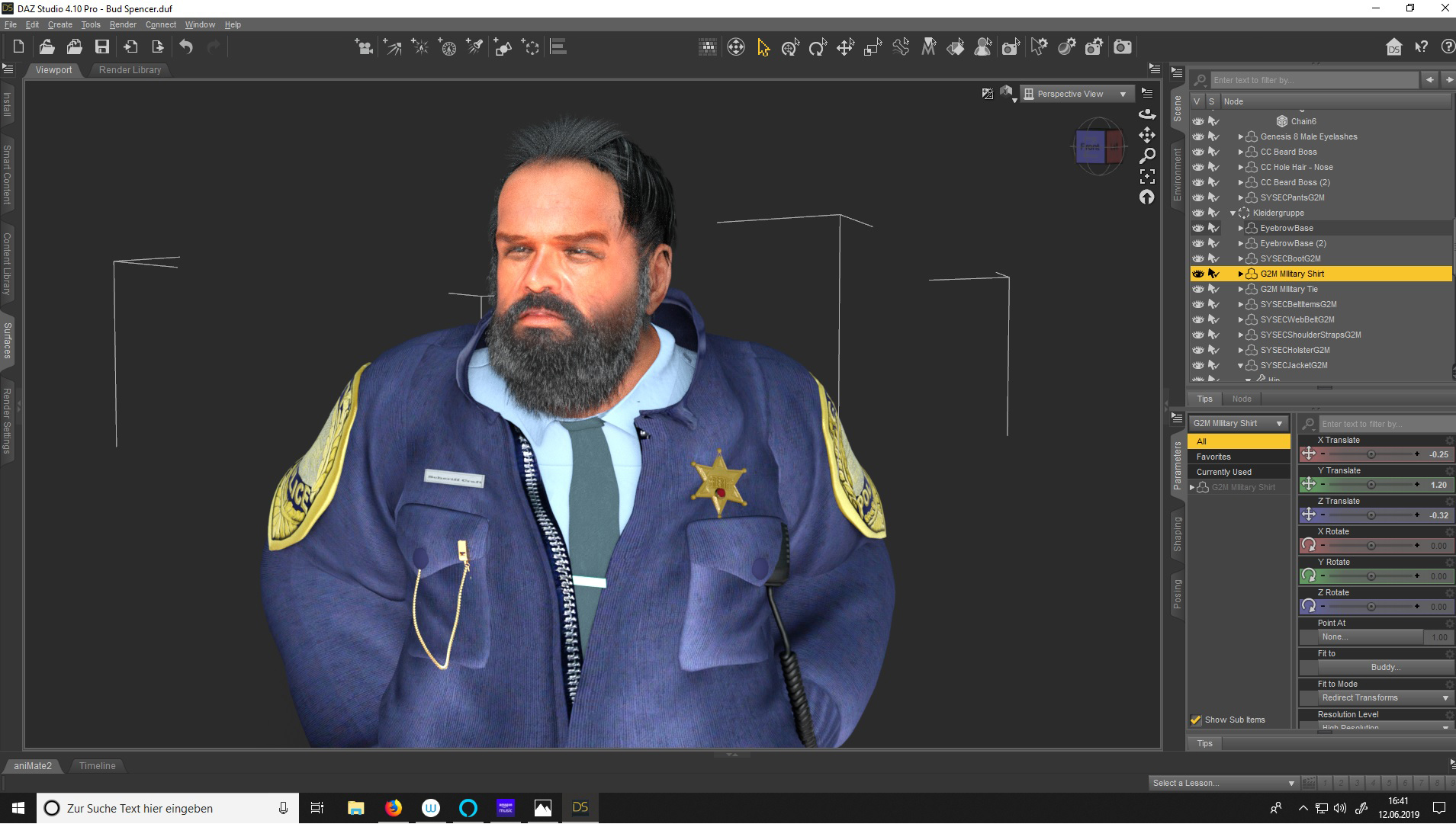Toggle visibility of SYSECHolsterG2M

coord(1198,350)
